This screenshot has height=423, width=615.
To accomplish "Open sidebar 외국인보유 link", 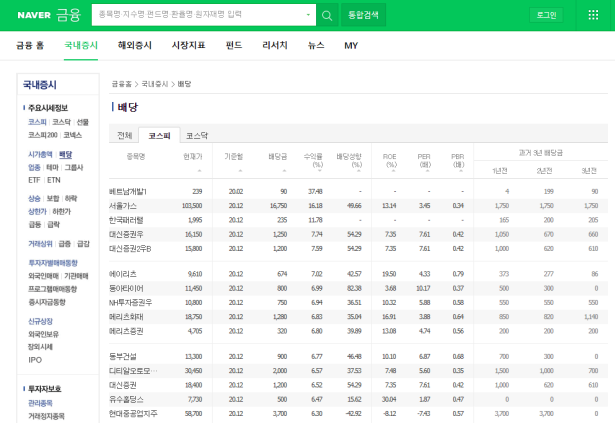I will click(x=43, y=334).
